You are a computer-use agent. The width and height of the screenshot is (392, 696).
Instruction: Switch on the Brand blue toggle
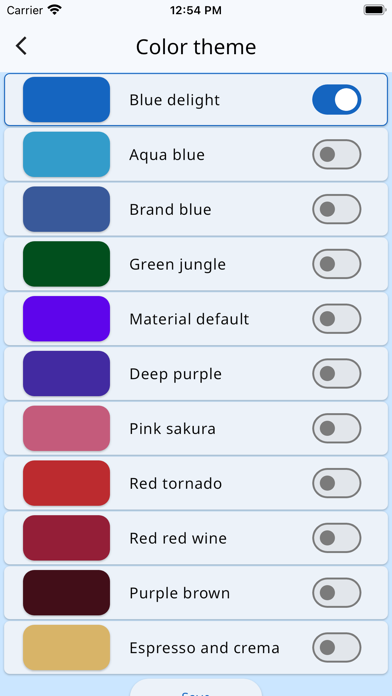coord(337,209)
